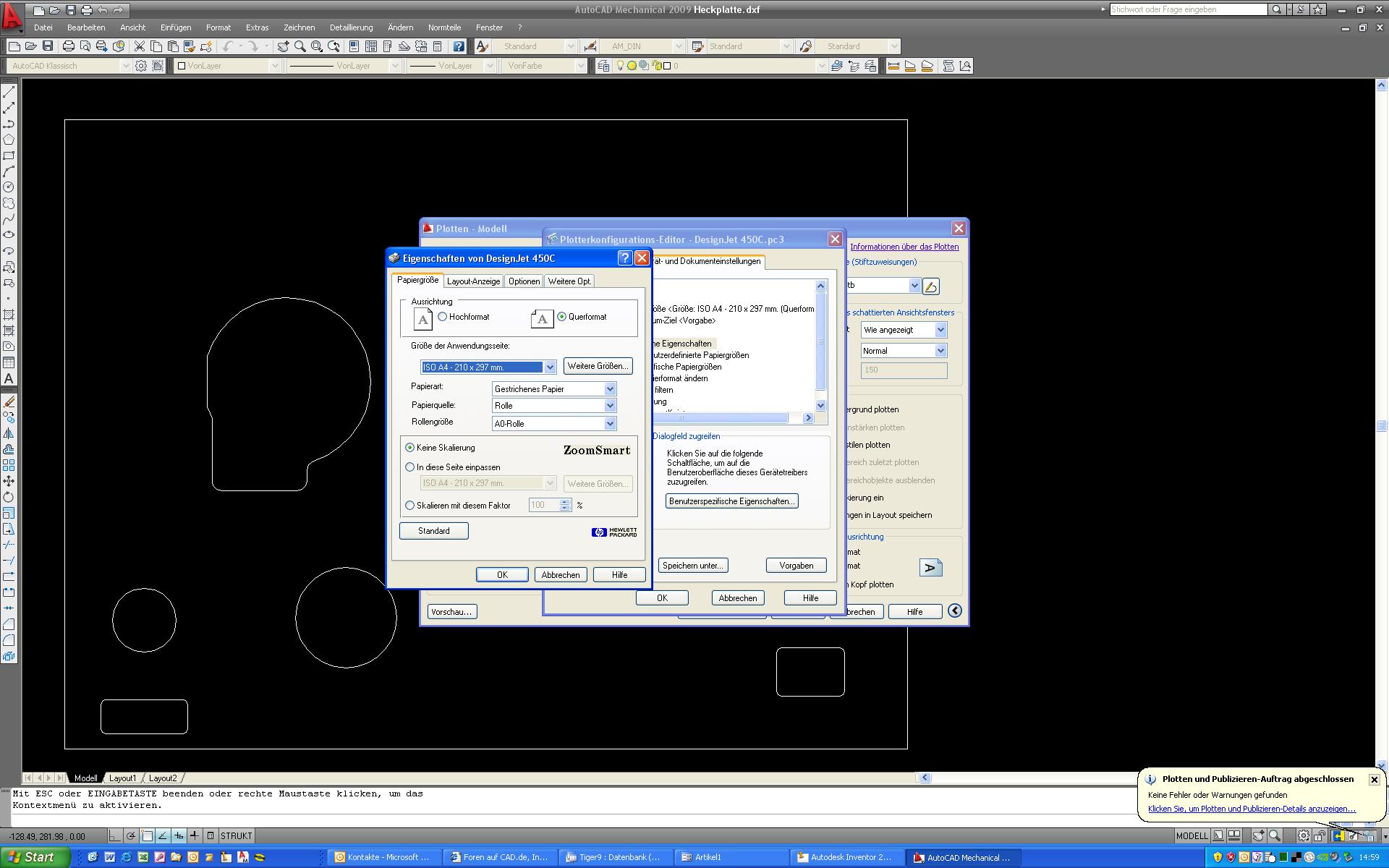
Task: Open the Normal quality dropdown in Plotten
Action: pyautogui.click(x=904, y=351)
